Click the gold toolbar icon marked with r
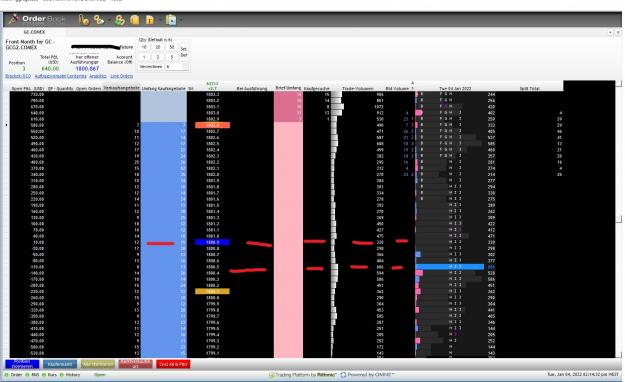 coord(149,20)
